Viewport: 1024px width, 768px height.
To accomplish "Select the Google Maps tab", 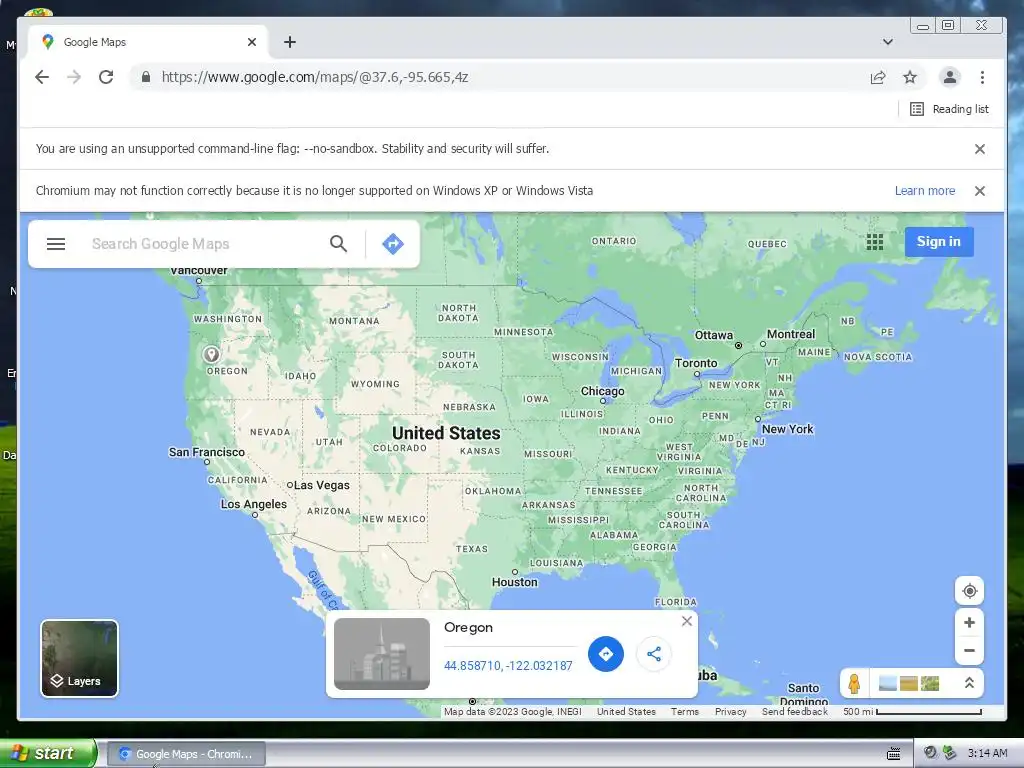I will pos(148,42).
